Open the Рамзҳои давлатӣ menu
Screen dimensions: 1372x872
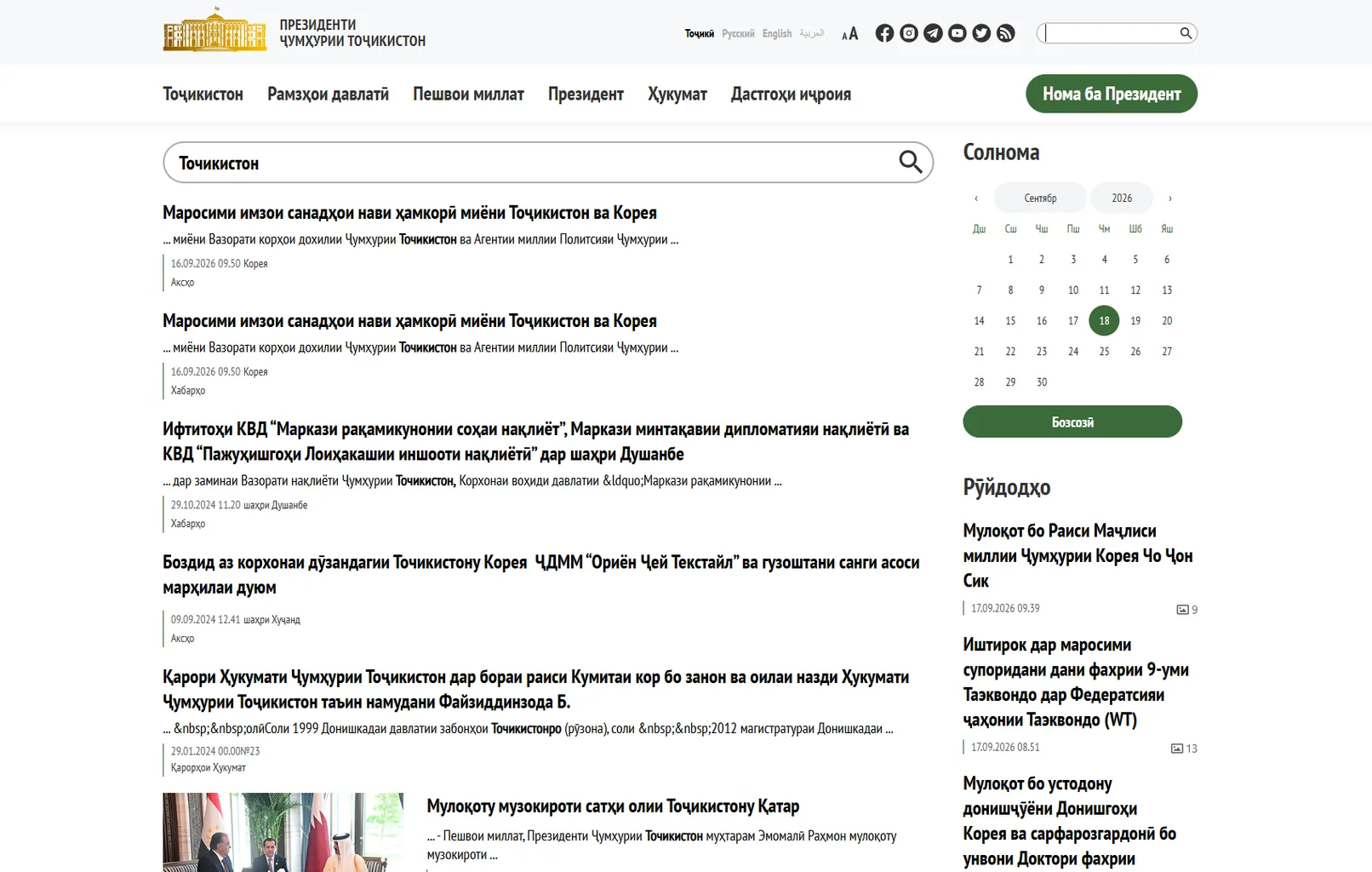(328, 94)
